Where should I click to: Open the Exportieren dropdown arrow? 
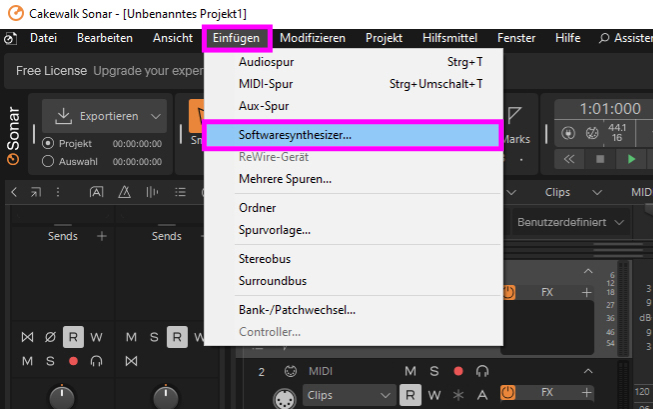[x=156, y=116]
